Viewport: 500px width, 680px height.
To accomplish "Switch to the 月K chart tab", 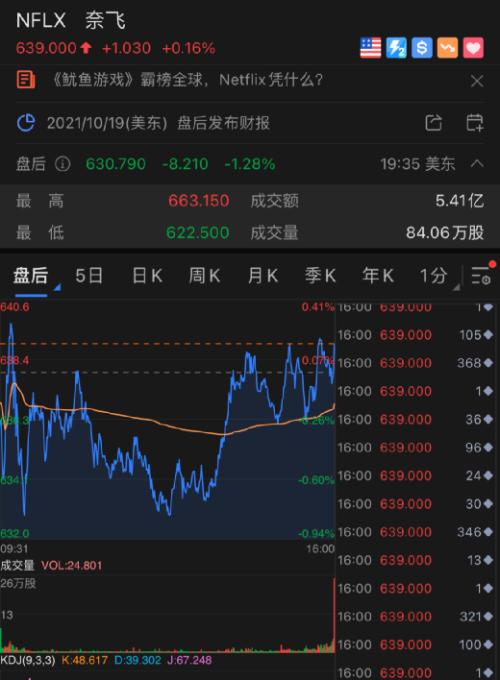I will coord(262,275).
